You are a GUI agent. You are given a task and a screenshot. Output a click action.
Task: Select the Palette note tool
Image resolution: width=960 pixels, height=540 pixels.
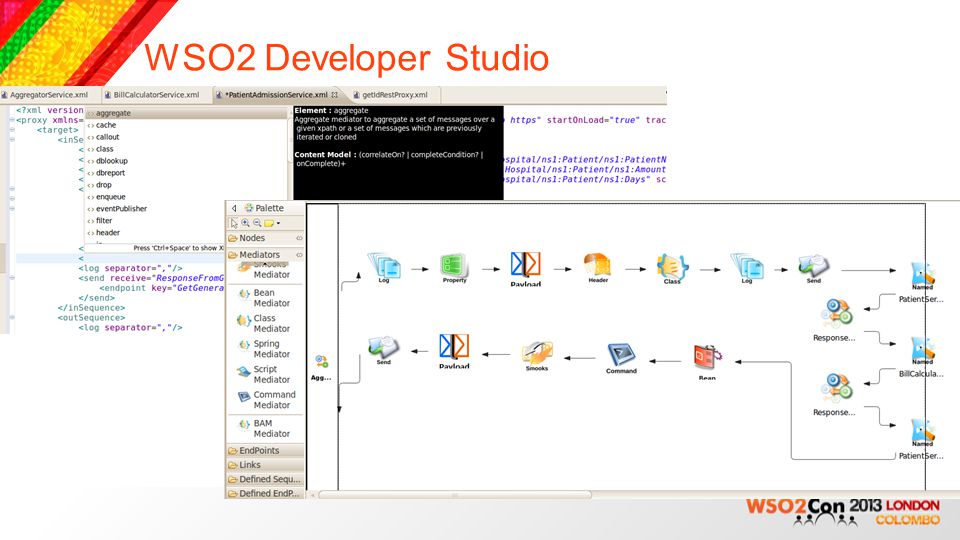[x=269, y=223]
